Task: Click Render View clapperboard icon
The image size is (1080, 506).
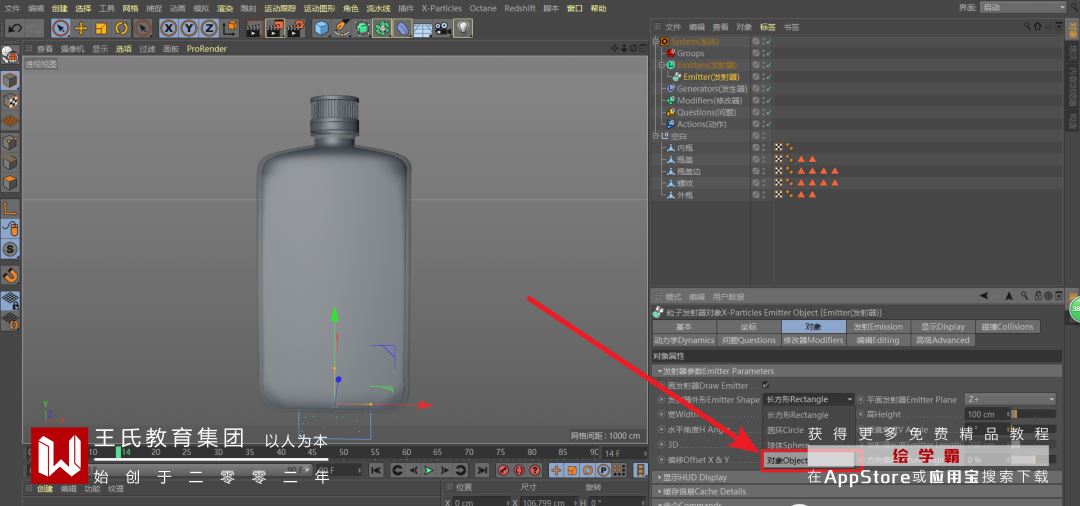Action: point(254,28)
